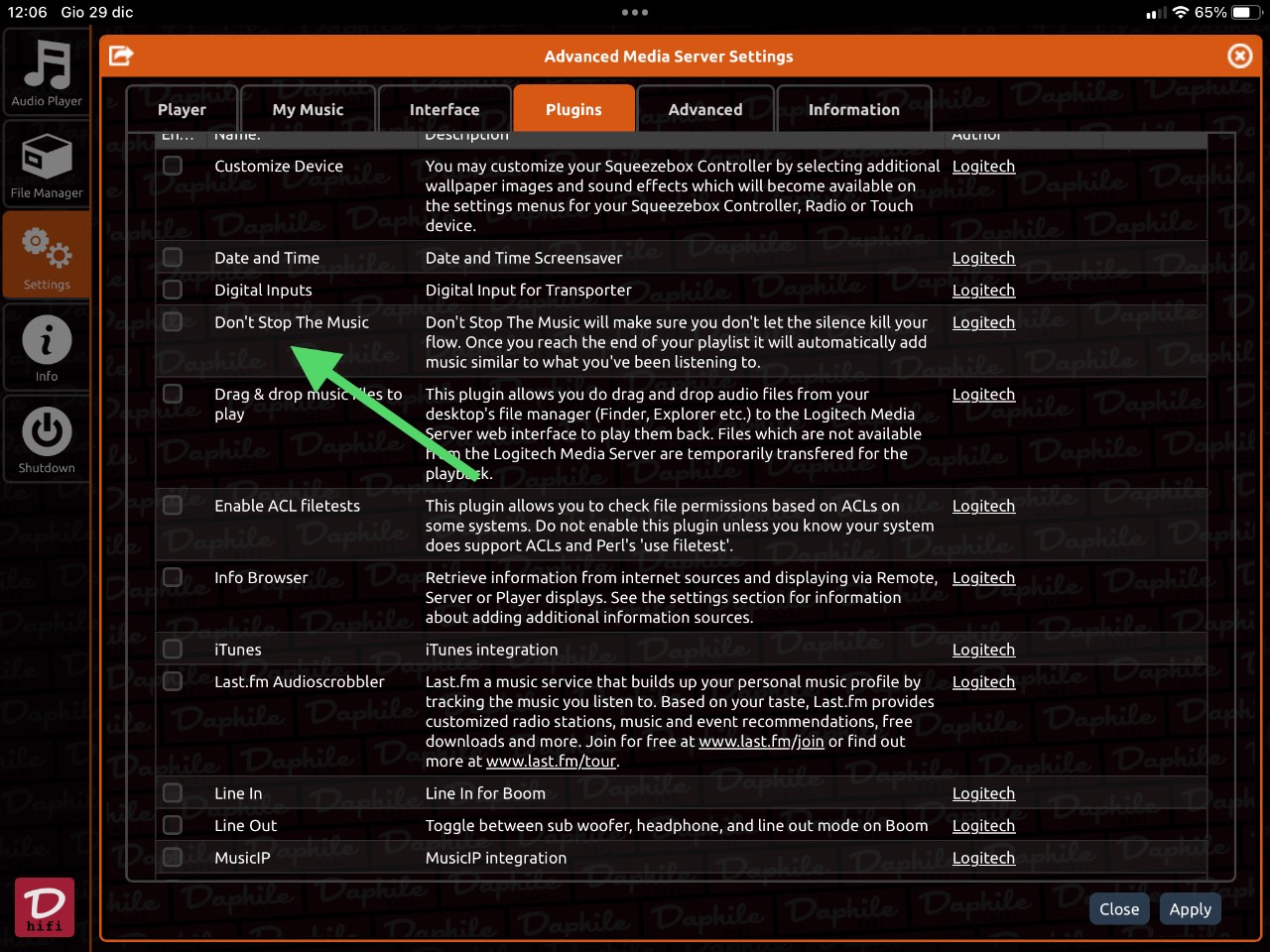
Task: Switch to the Player tab
Action: (182, 109)
